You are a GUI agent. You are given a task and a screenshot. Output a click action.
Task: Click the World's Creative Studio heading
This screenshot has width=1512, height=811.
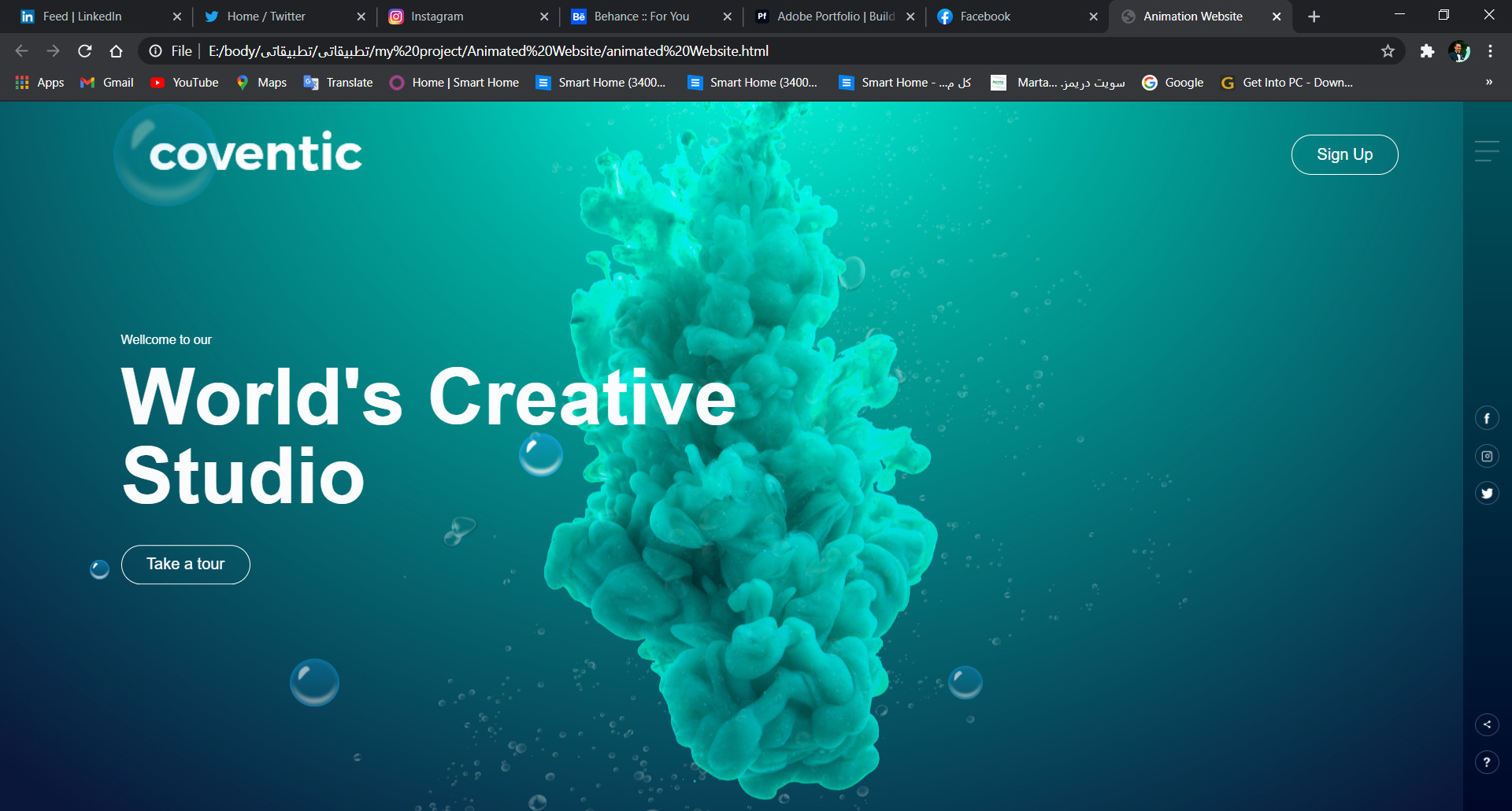point(429,435)
